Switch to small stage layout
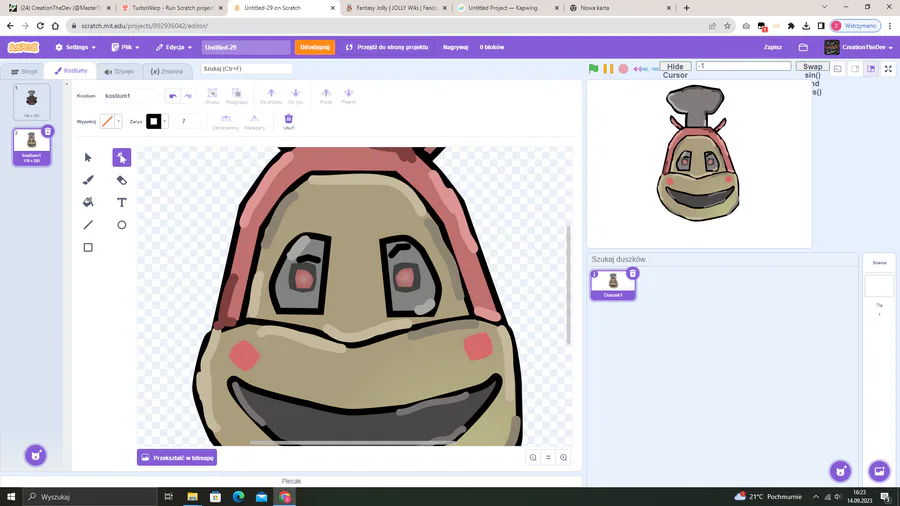 (855, 69)
